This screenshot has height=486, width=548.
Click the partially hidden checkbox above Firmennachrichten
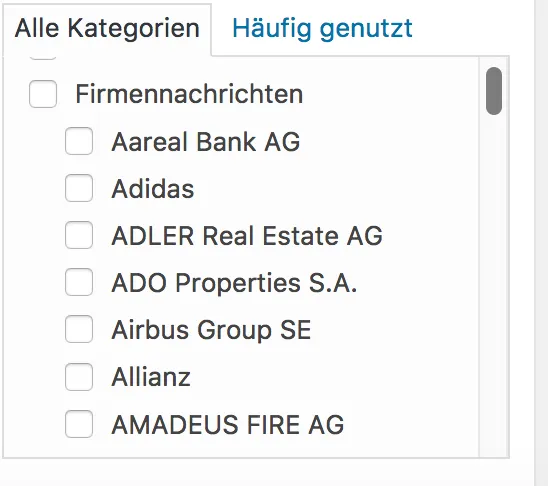coord(43,58)
